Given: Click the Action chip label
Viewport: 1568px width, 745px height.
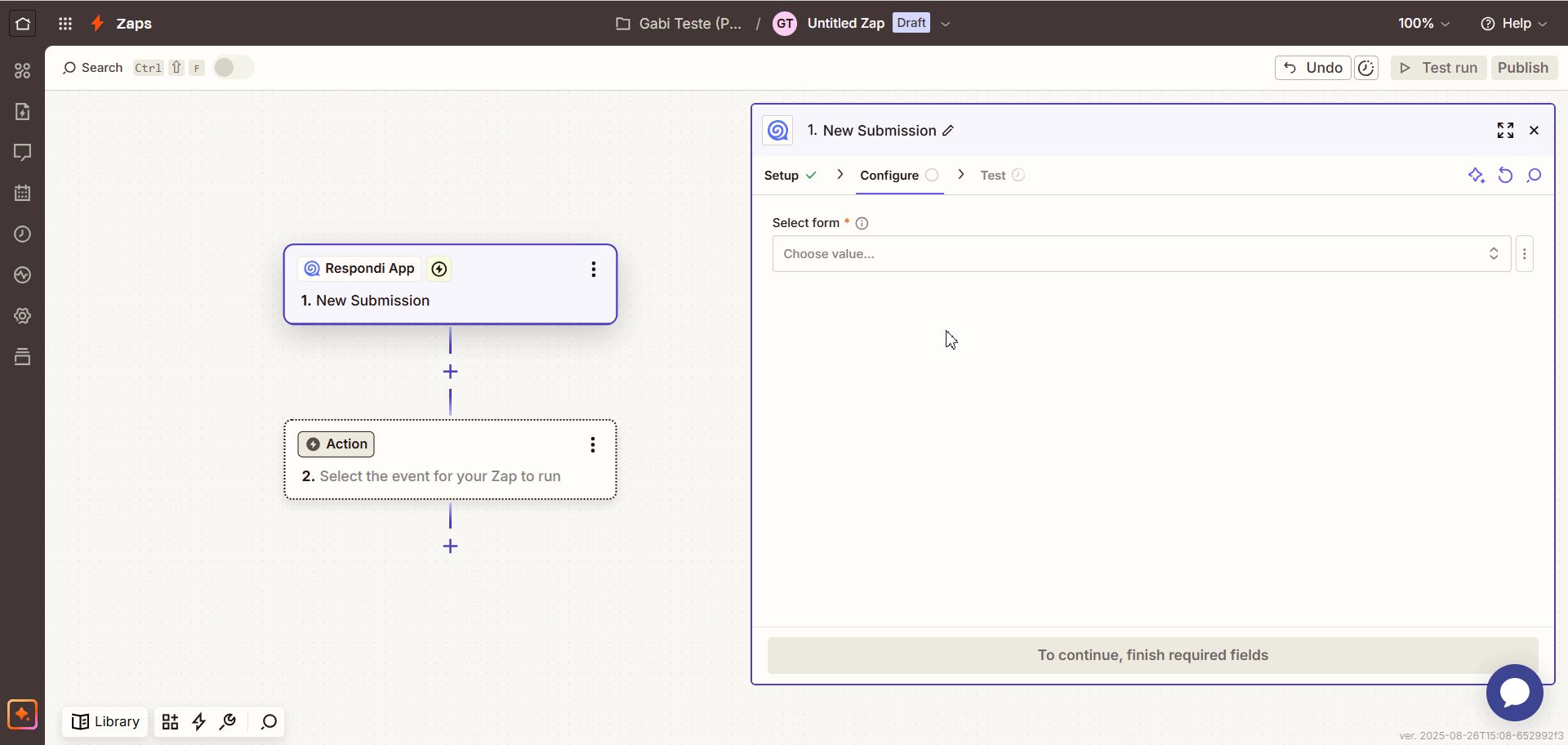Looking at the screenshot, I should click(336, 444).
